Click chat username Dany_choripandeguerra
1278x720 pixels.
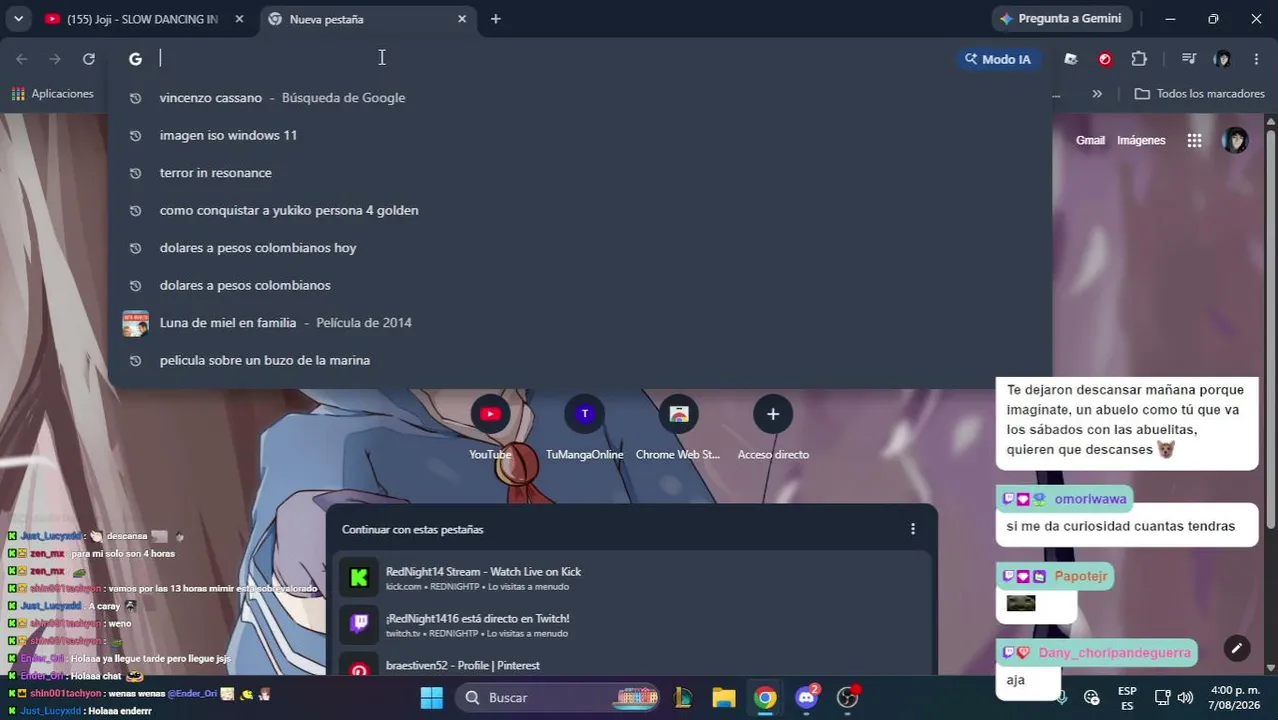1114,653
